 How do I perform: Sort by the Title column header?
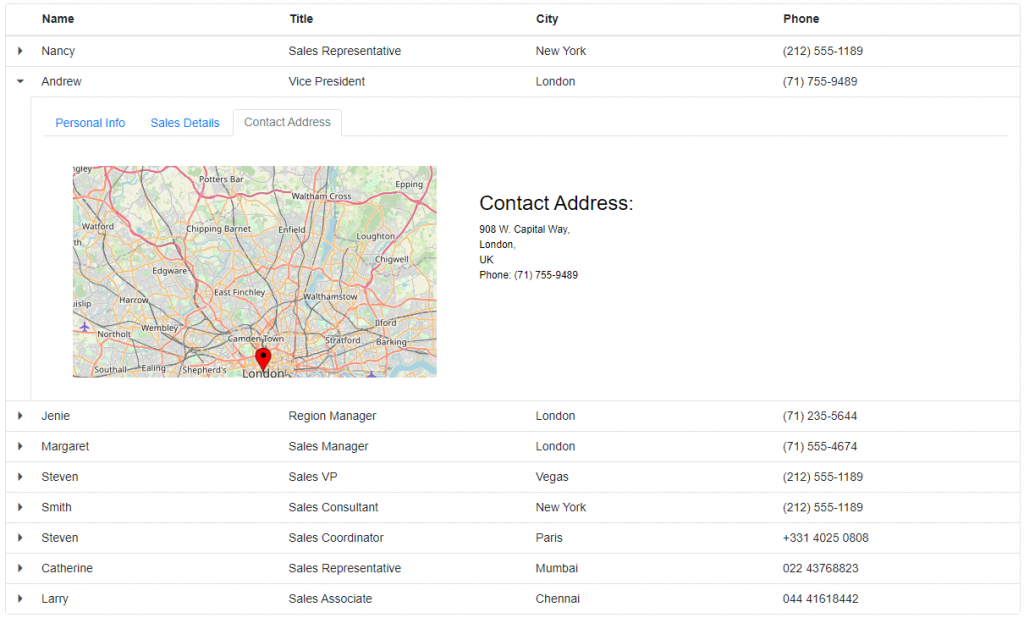(x=300, y=18)
